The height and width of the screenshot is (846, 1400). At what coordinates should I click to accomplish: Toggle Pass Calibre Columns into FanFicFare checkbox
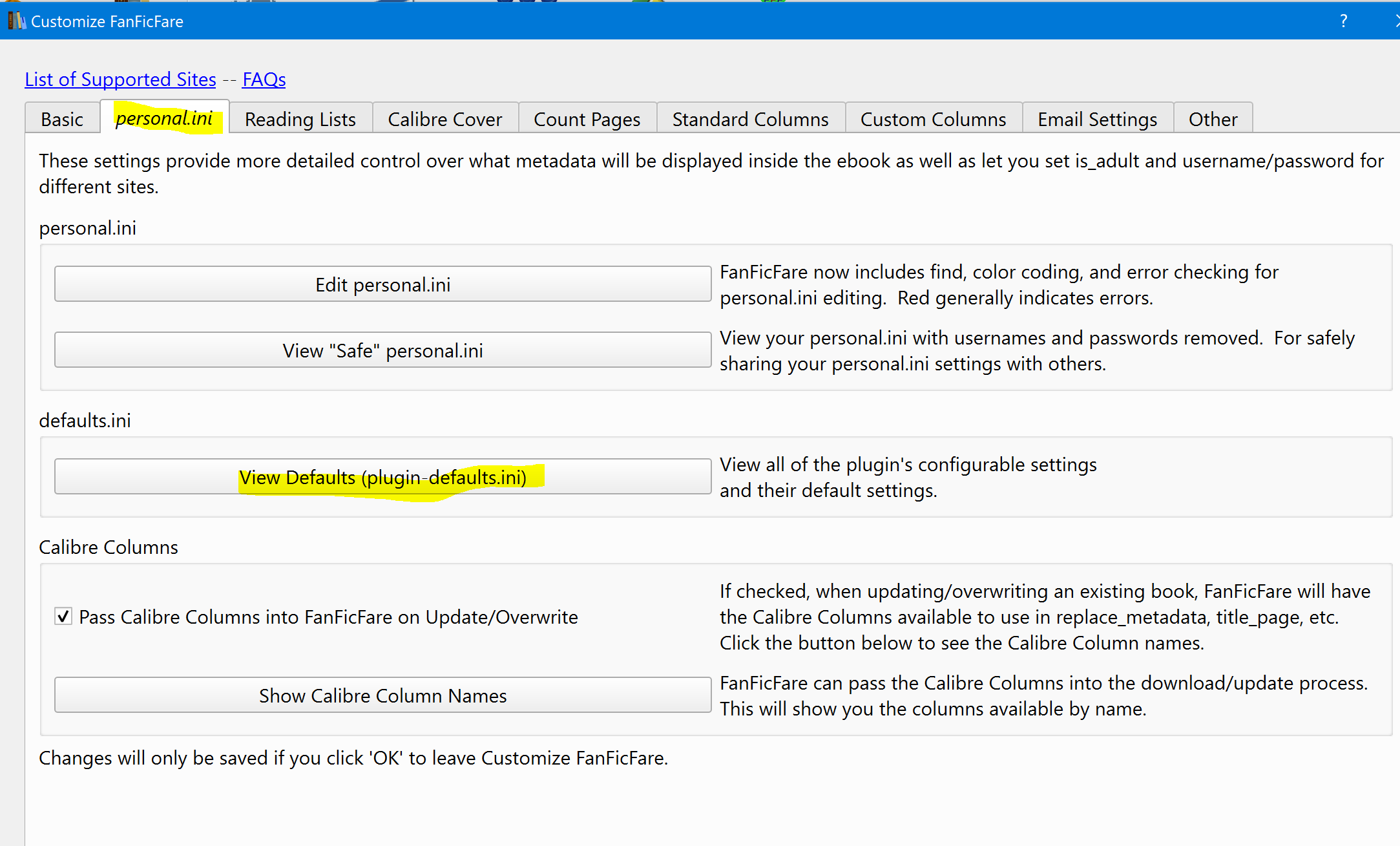pyautogui.click(x=63, y=617)
